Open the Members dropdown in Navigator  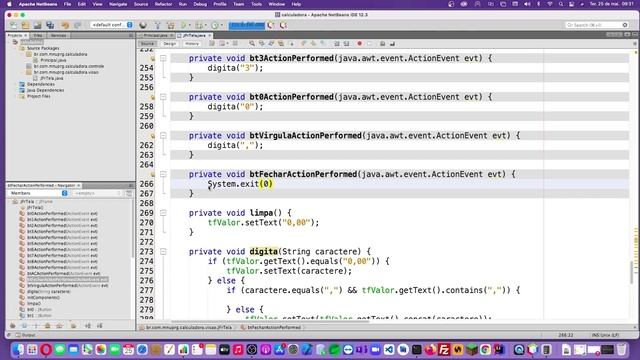(x=39, y=193)
